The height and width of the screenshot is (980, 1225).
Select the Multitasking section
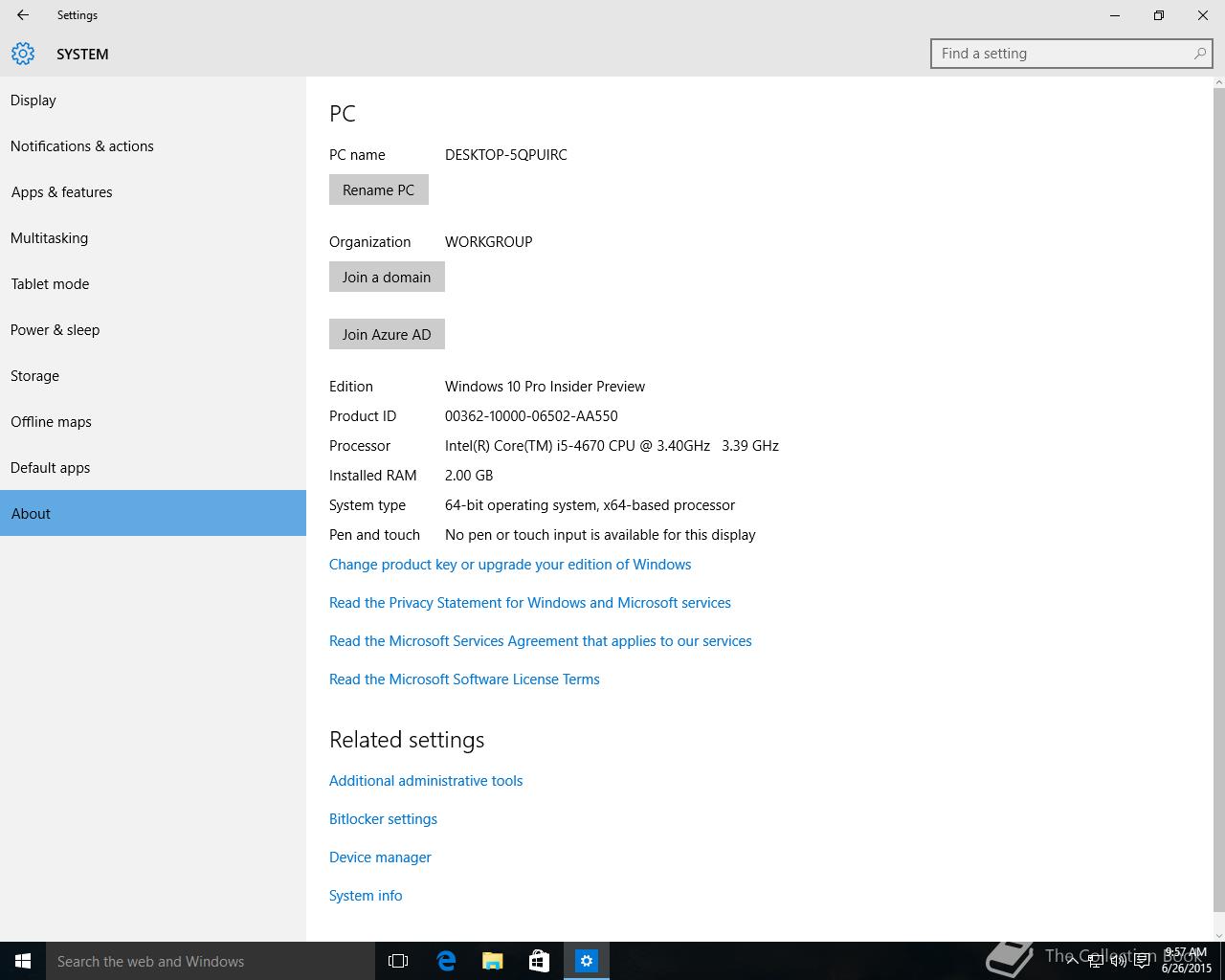click(x=153, y=238)
